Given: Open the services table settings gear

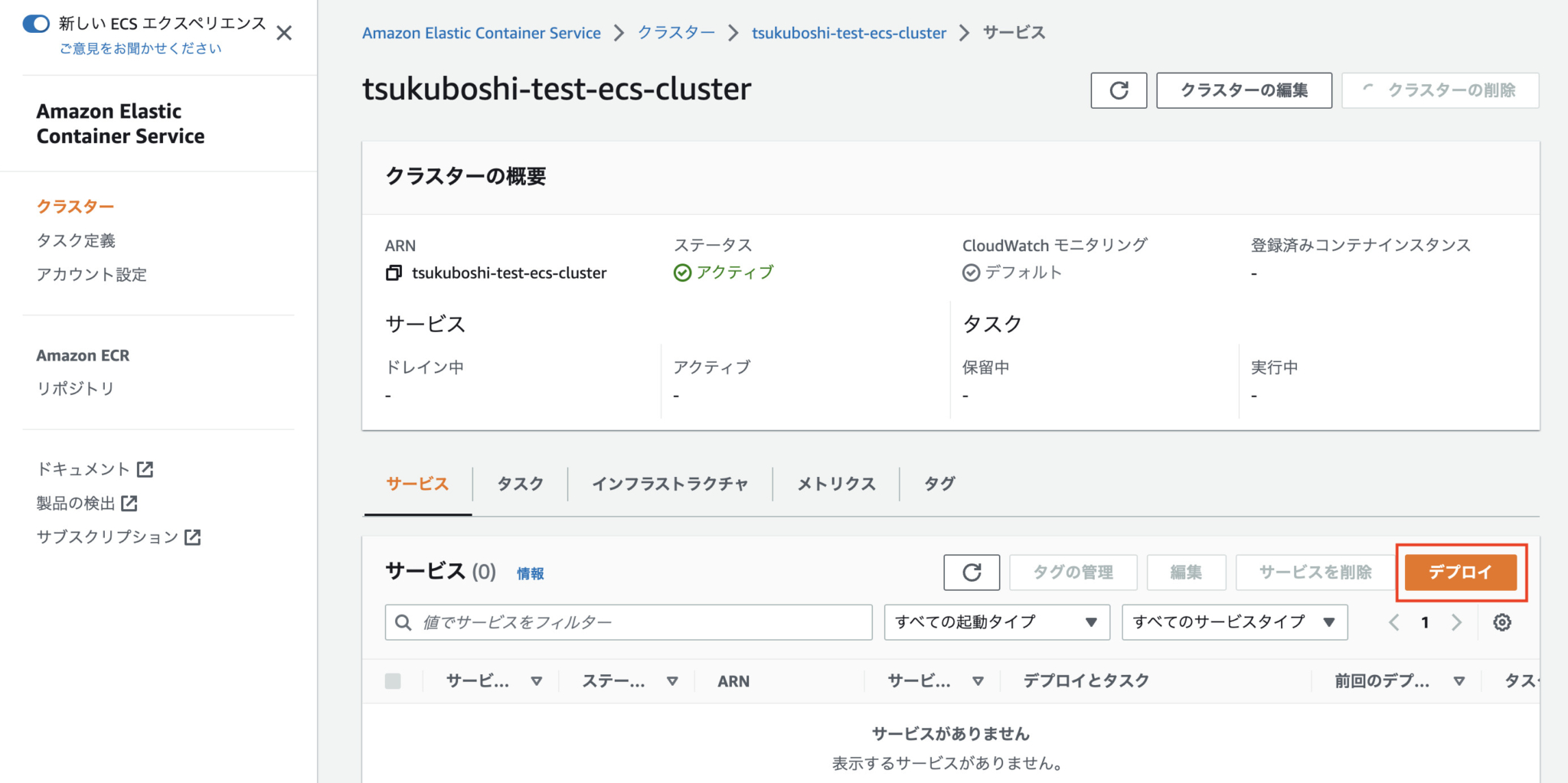Looking at the screenshot, I should [1502, 622].
